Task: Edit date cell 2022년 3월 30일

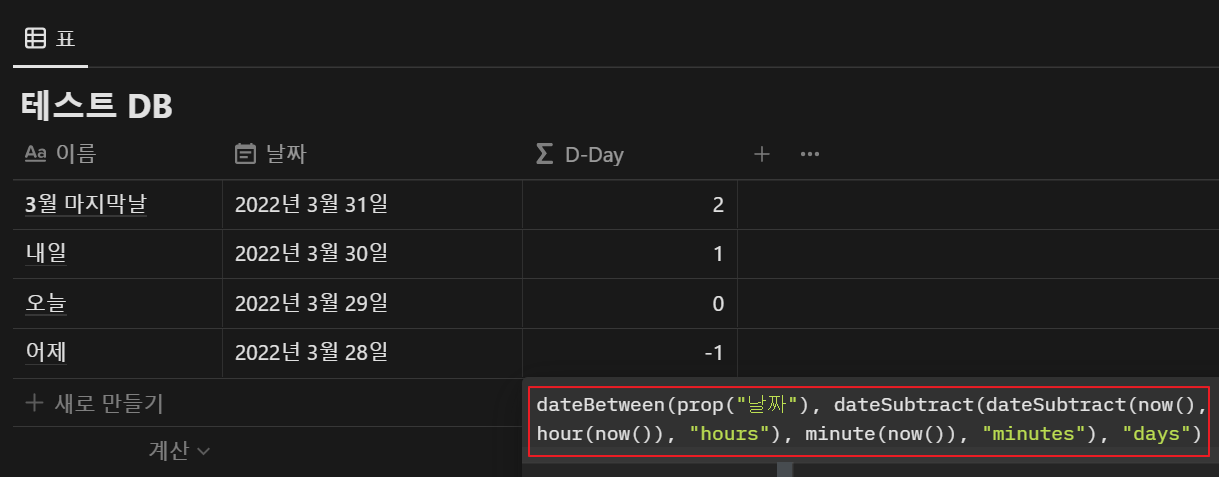Action: pyautogui.click(x=372, y=254)
